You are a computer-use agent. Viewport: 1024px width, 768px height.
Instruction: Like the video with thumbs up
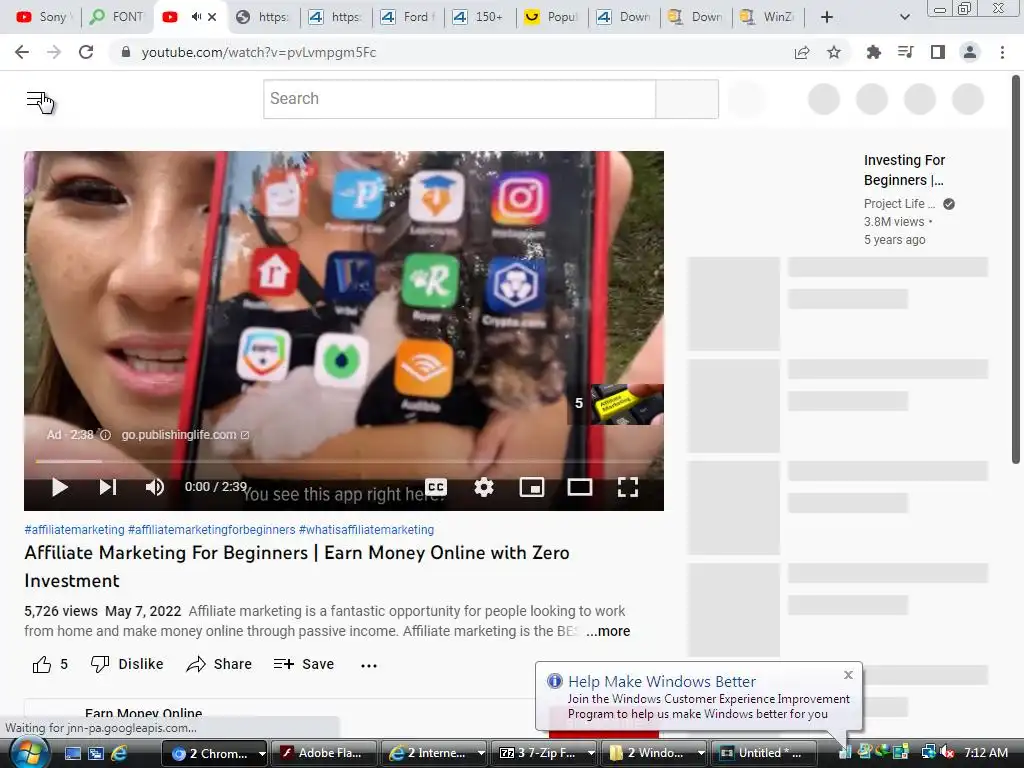click(50, 664)
